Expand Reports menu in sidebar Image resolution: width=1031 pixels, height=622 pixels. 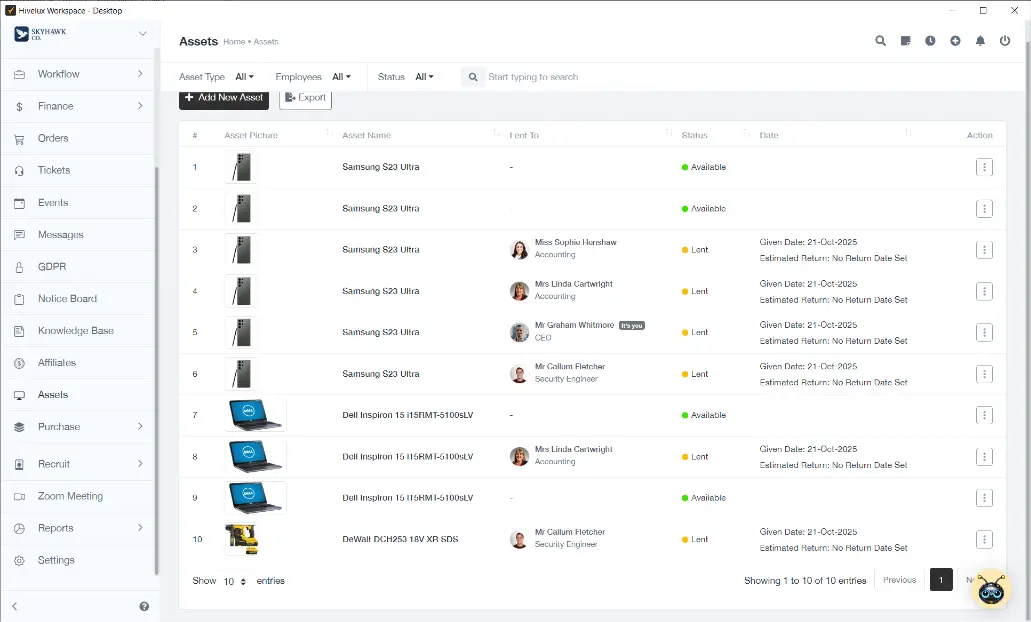pos(78,528)
